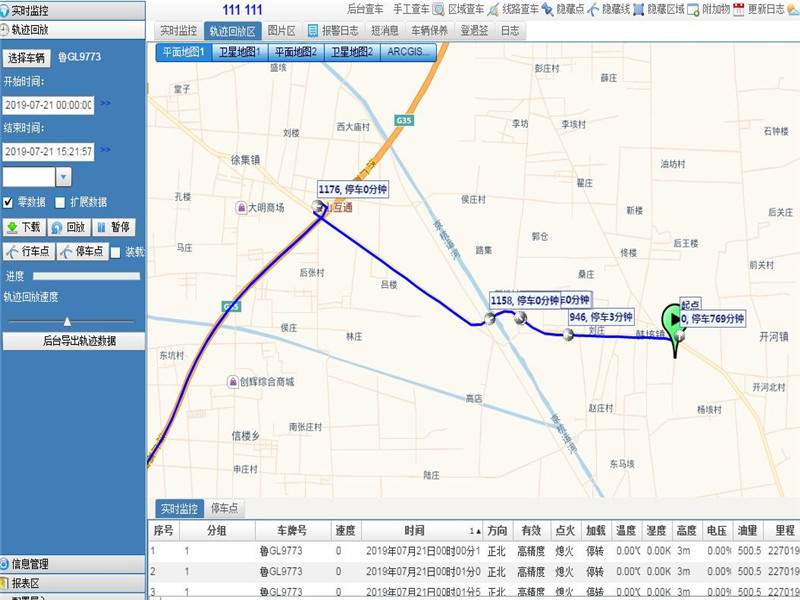800x600 pixels.
Task: Start track replay with 回放 button
Action: [x=68, y=227]
